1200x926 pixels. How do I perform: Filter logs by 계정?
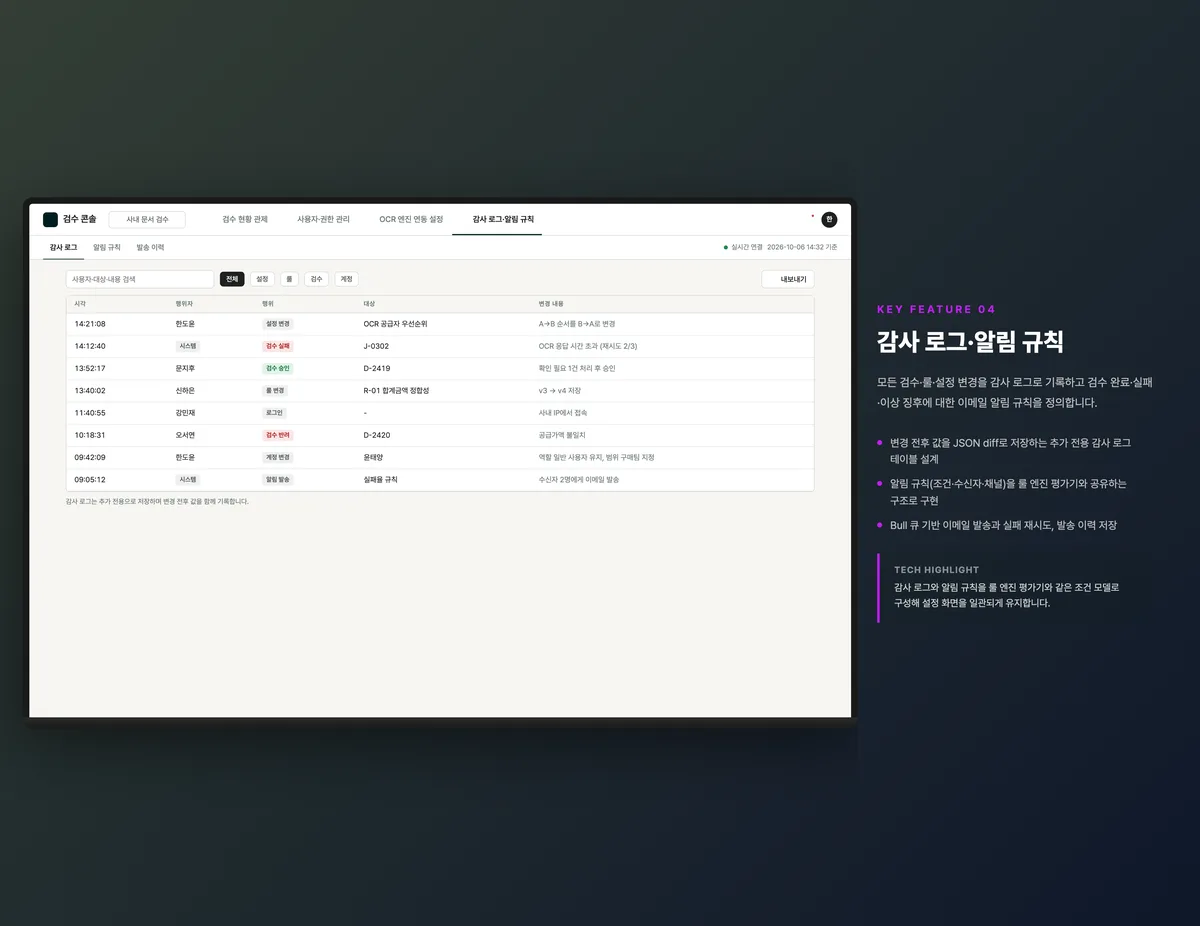(346, 279)
